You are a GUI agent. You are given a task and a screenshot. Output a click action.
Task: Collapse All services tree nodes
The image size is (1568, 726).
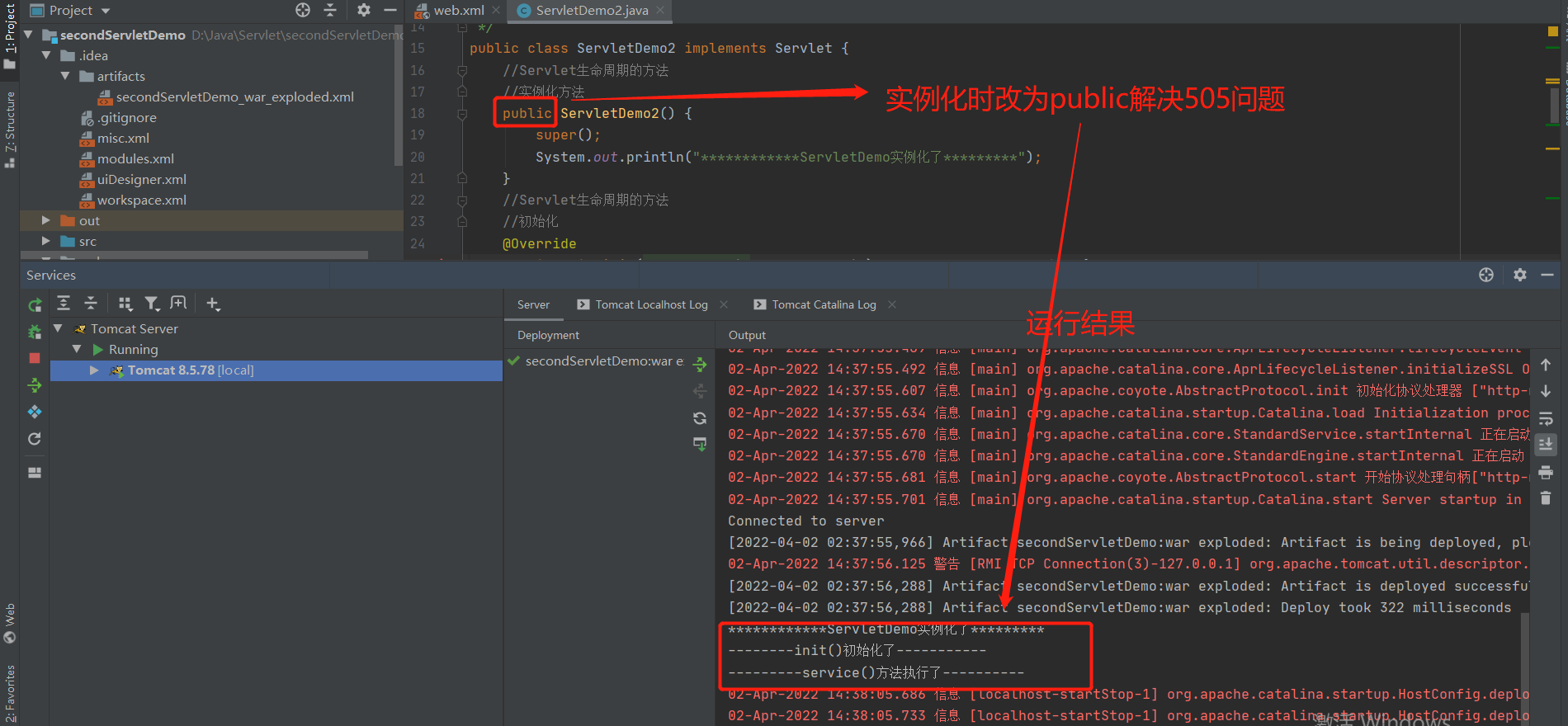[91, 304]
